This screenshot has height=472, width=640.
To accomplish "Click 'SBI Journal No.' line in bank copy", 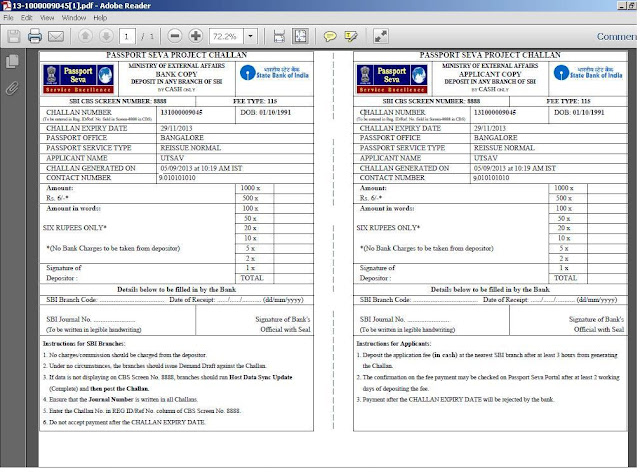I will [91, 319].
